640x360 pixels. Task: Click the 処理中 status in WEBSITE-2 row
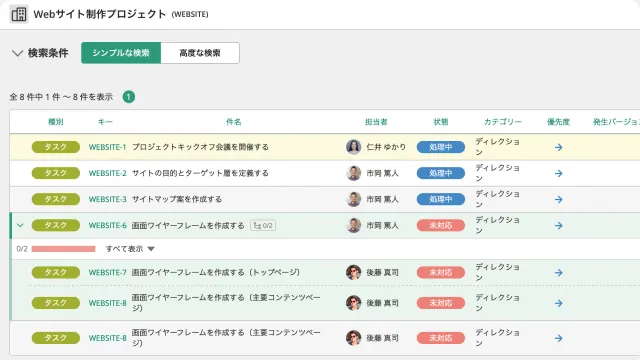[x=441, y=173]
